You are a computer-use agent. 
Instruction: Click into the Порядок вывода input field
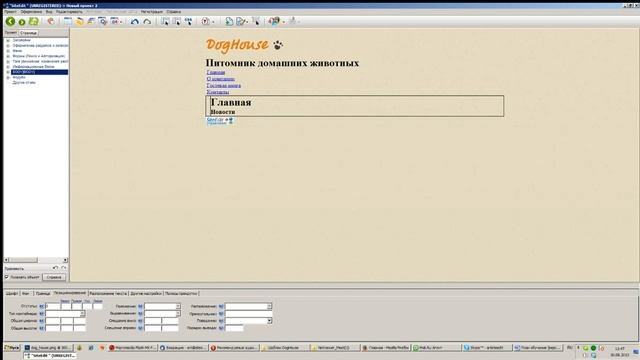click(234, 328)
